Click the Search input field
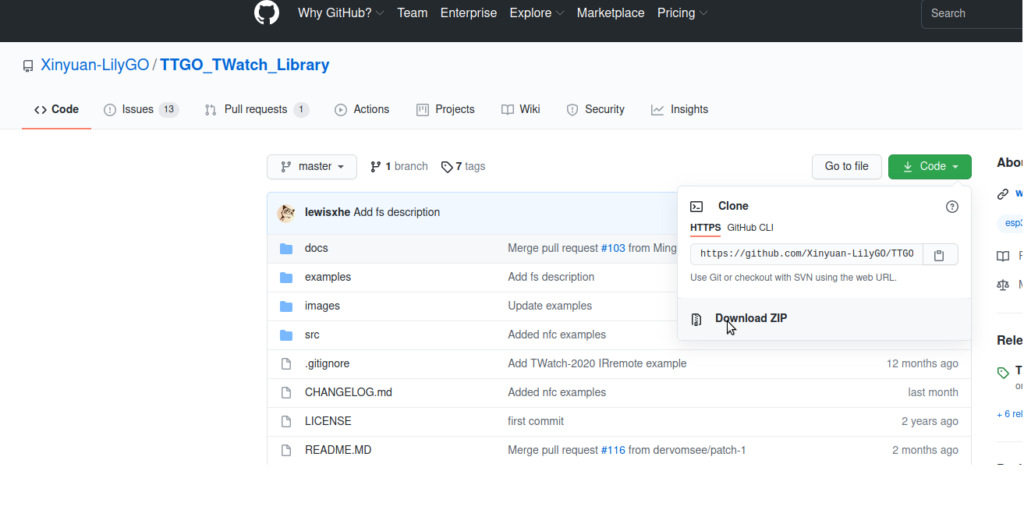This screenshot has height=510, width=1024. tap(970, 13)
